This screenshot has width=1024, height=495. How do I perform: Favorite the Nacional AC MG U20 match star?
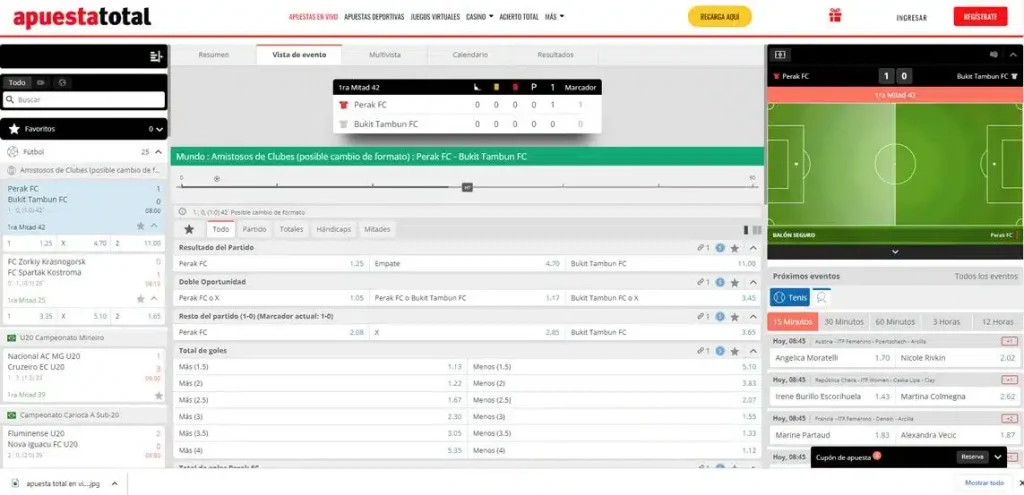tap(159, 395)
